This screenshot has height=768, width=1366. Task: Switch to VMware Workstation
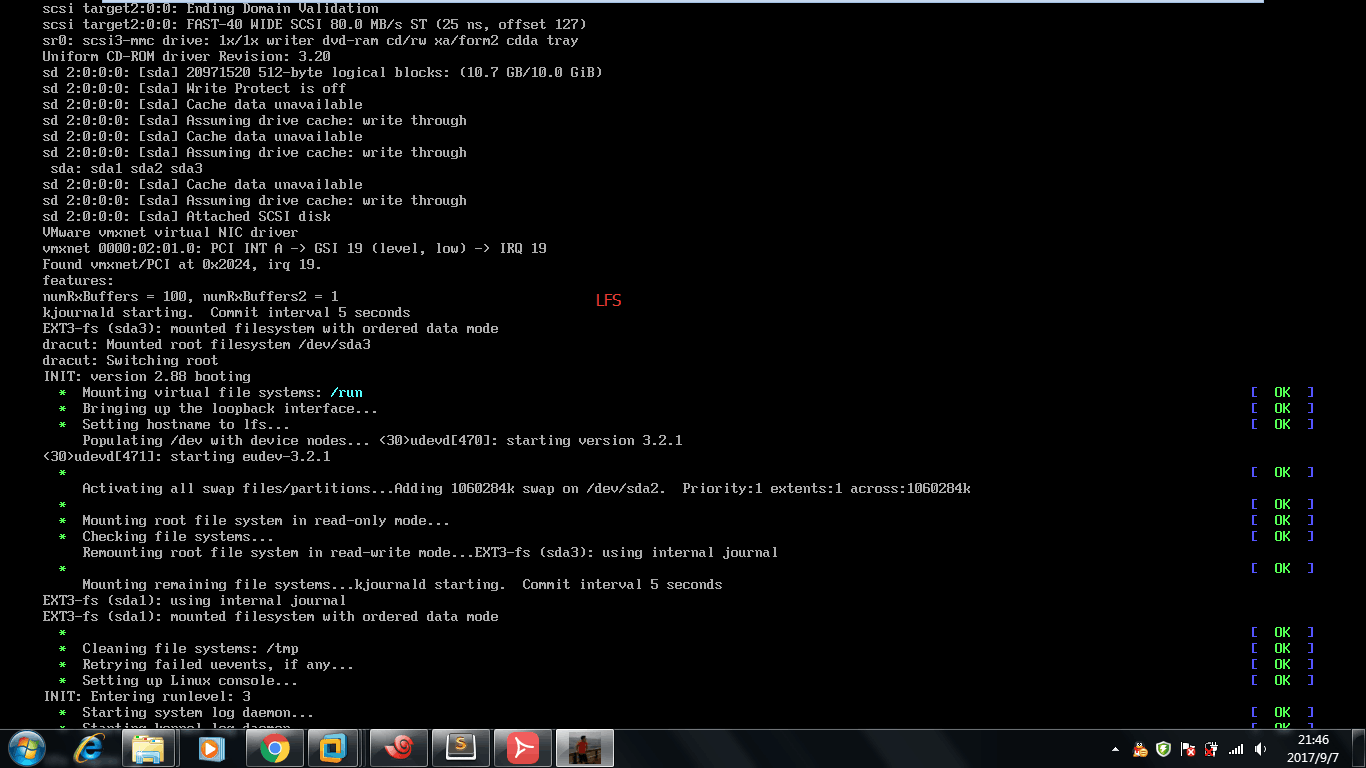click(x=336, y=748)
